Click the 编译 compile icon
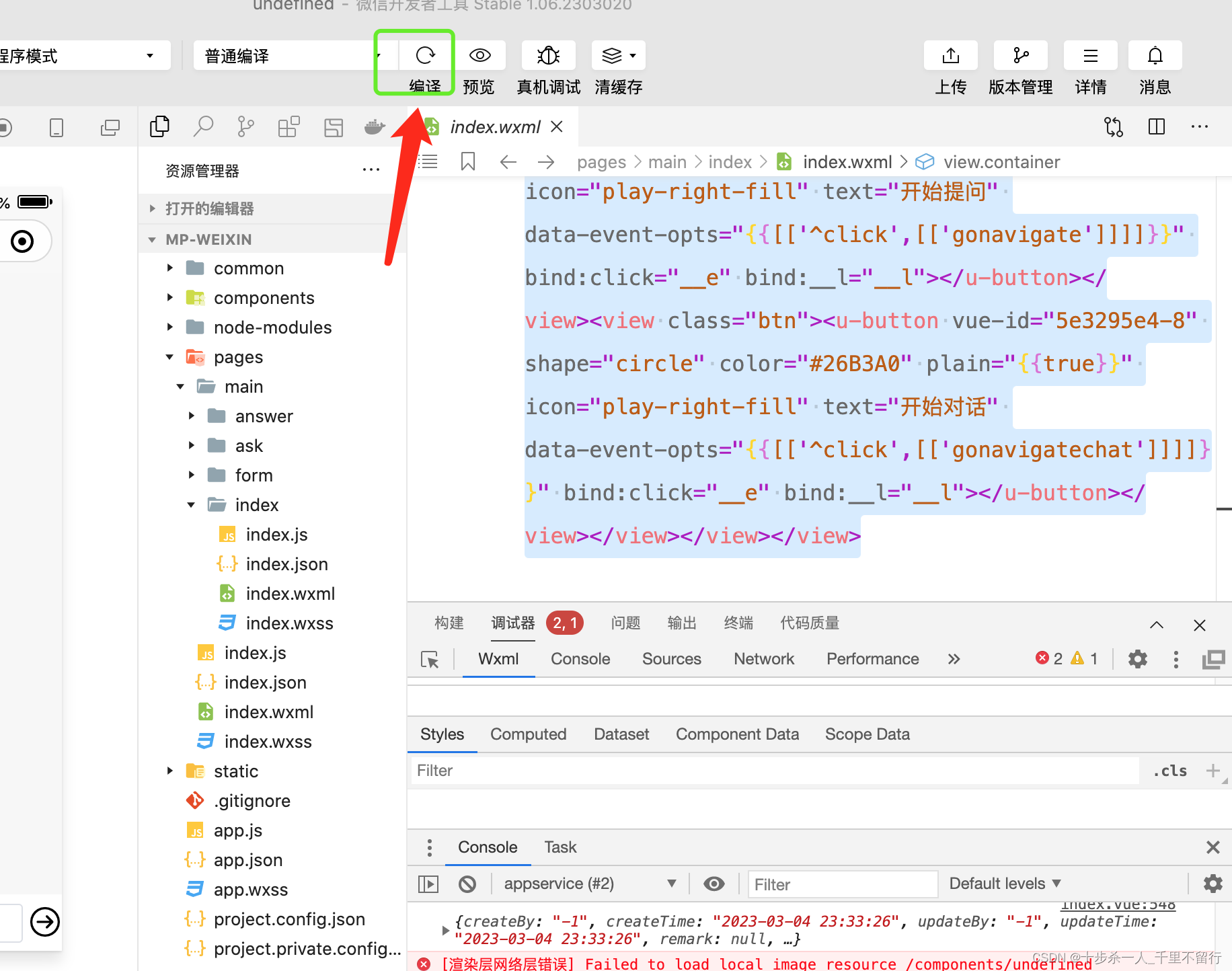Screen dimensions: 1232x971 coord(426,55)
